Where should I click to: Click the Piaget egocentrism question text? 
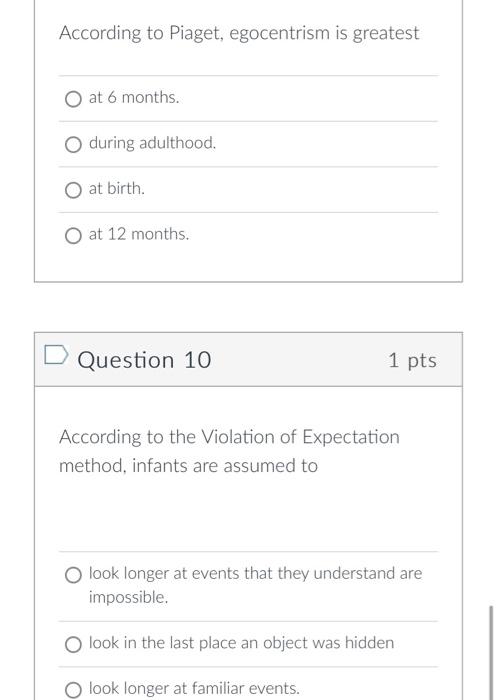[x=239, y=33]
